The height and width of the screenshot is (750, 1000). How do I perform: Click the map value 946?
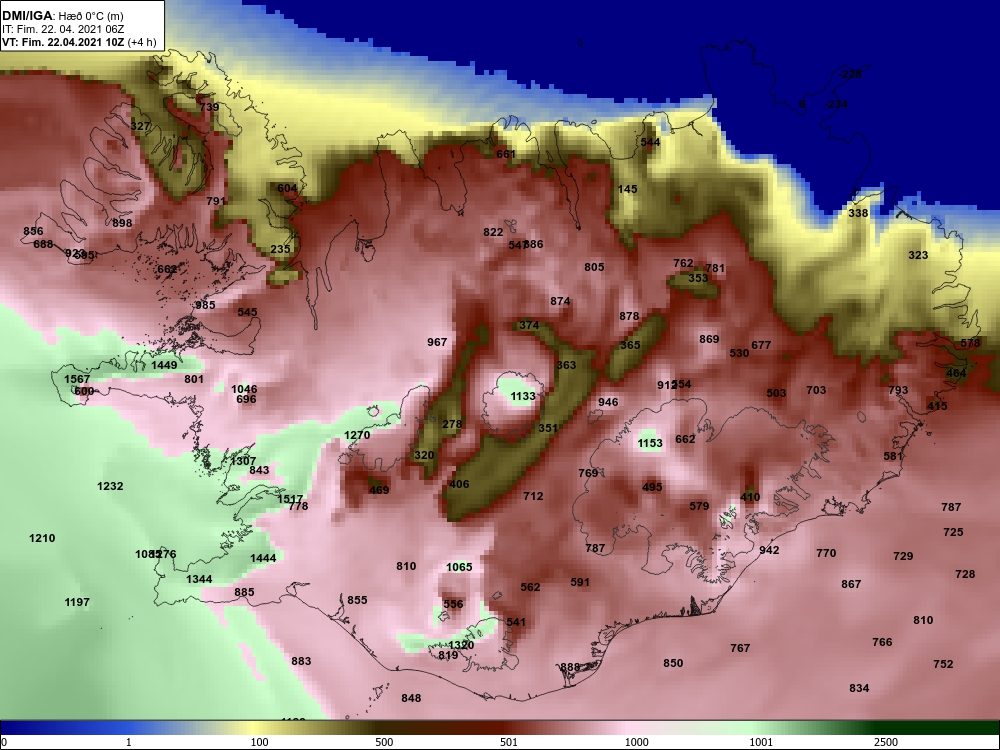[608, 402]
